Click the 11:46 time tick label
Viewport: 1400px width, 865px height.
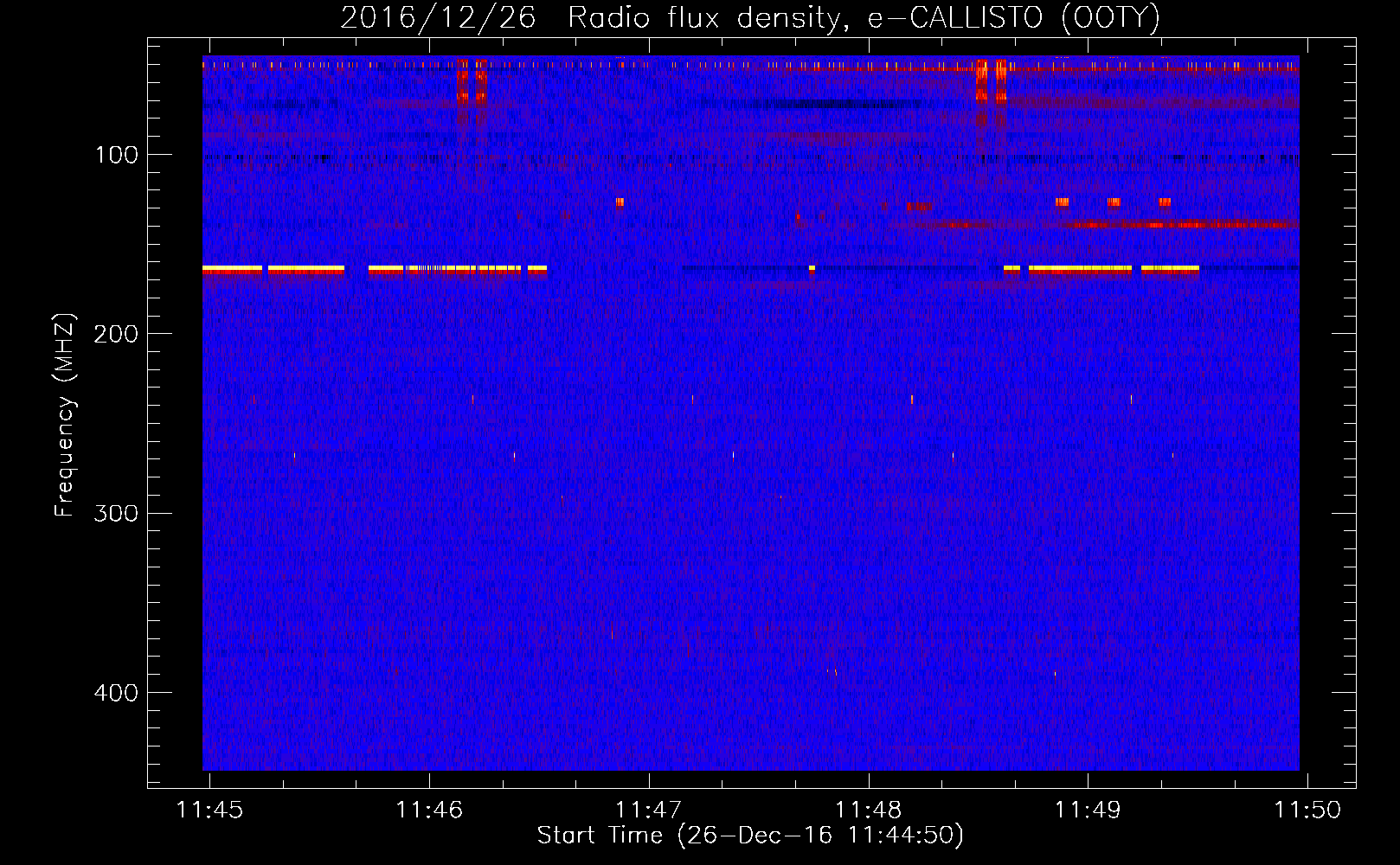click(429, 810)
